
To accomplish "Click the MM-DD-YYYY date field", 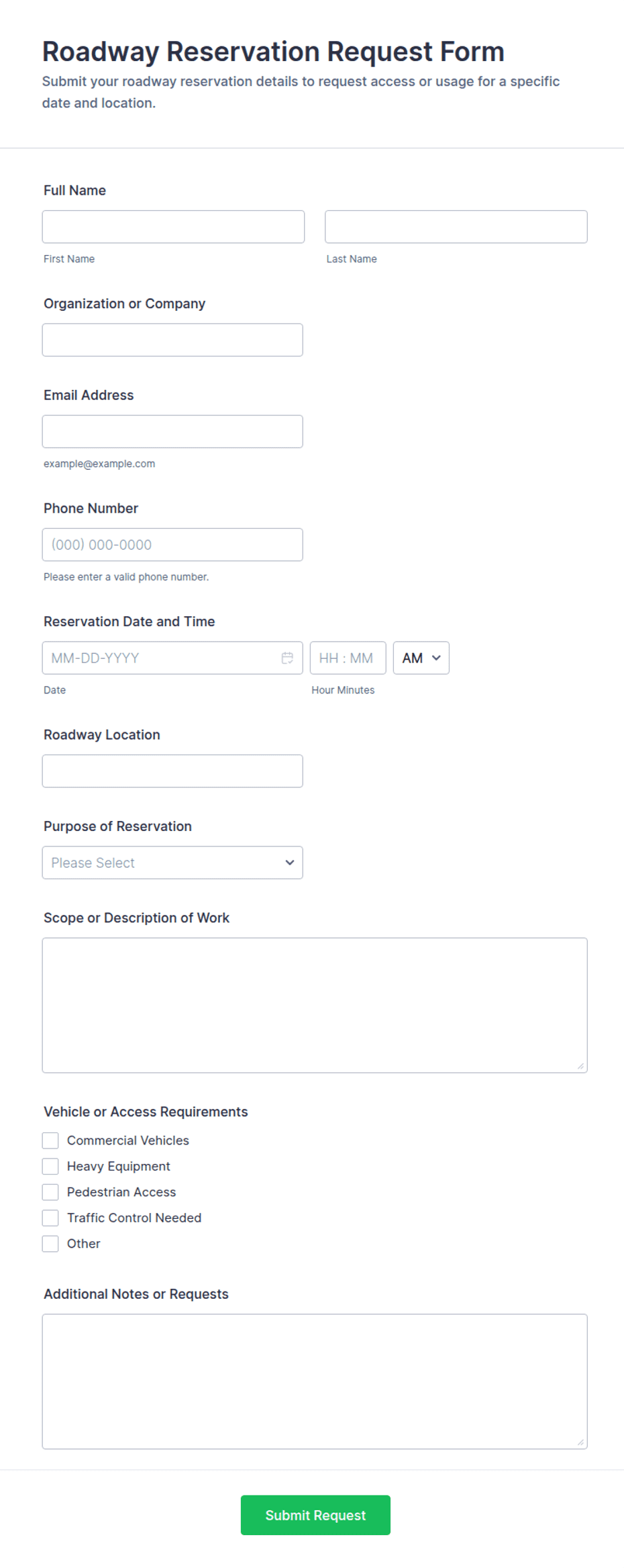I will [x=172, y=658].
